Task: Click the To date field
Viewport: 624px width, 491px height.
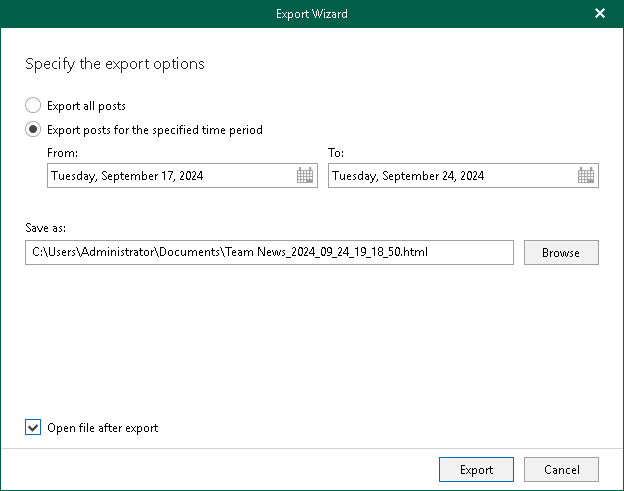Action: tap(450, 176)
